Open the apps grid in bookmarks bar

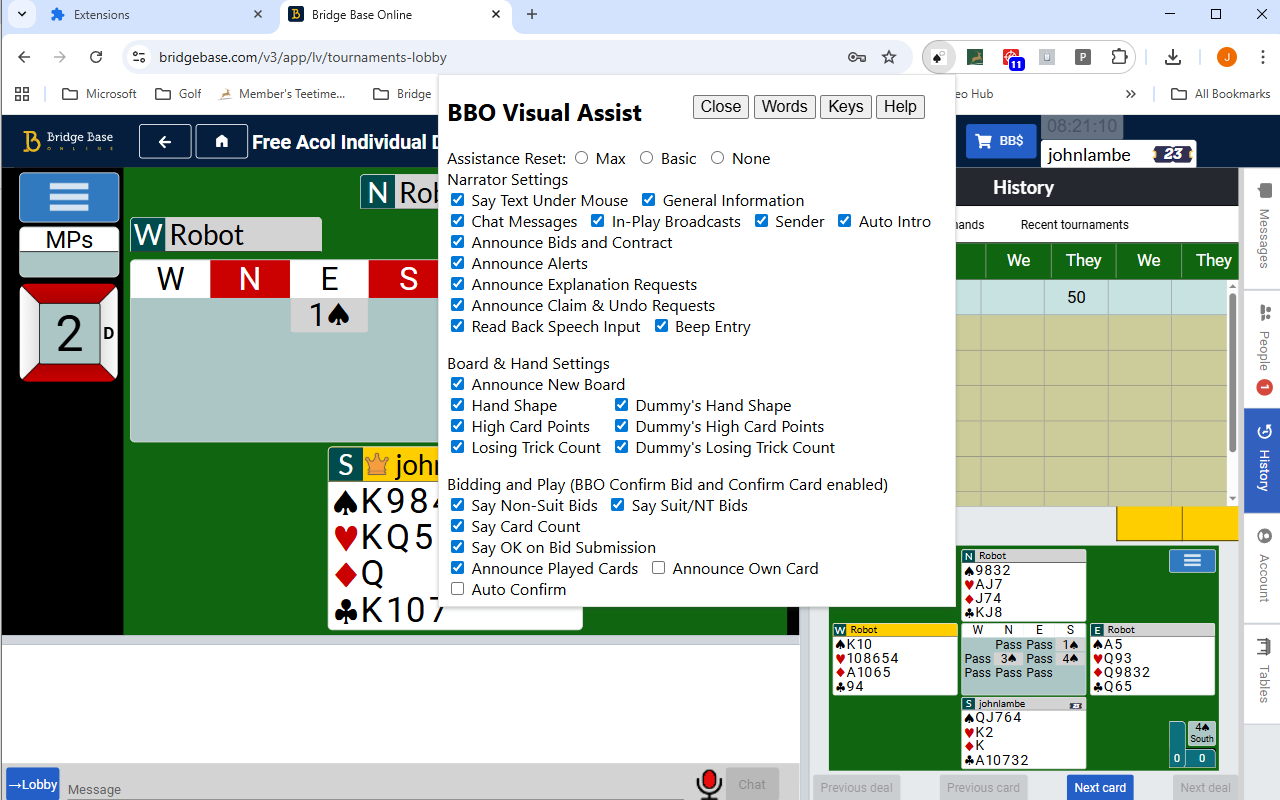(22, 94)
